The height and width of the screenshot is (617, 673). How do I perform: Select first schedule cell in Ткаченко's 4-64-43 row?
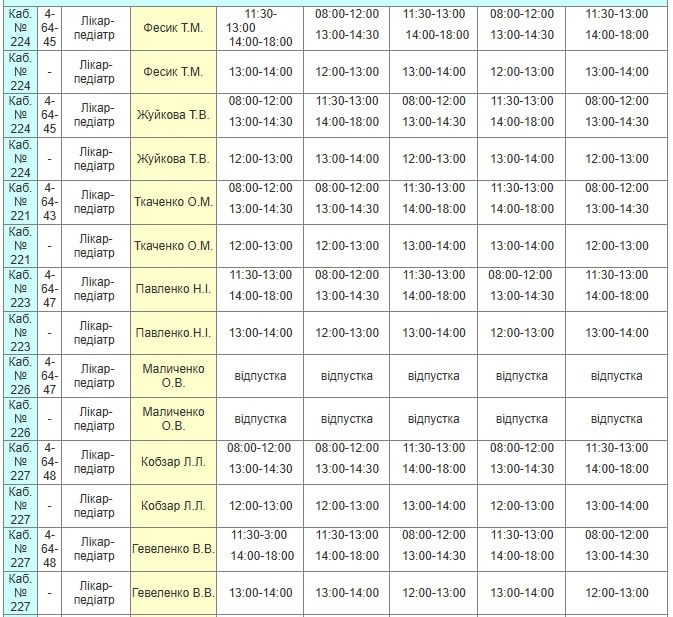pyautogui.click(x=260, y=198)
